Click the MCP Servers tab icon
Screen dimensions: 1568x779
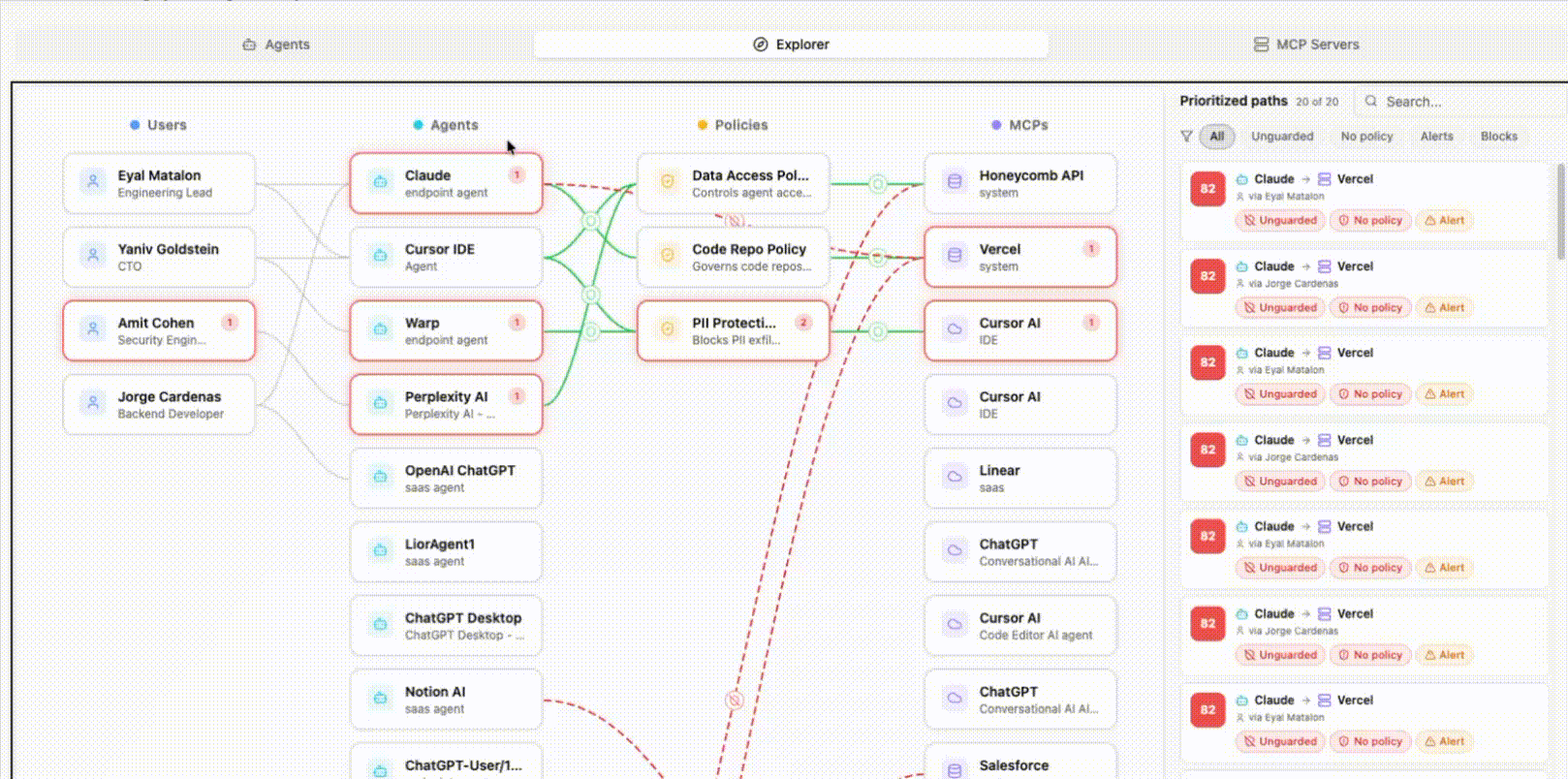[x=1261, y=45]
